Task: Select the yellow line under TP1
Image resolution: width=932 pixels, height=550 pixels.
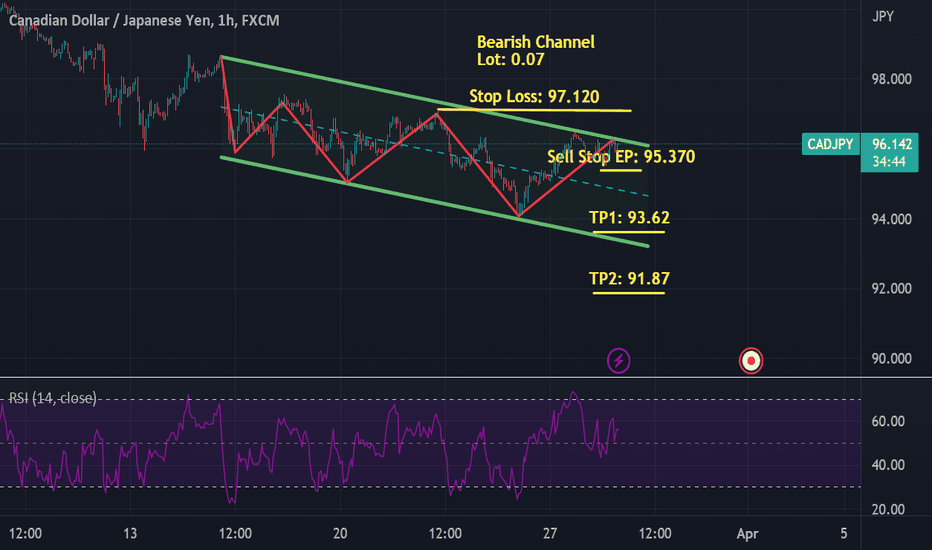Action: [x=629, y=231]
